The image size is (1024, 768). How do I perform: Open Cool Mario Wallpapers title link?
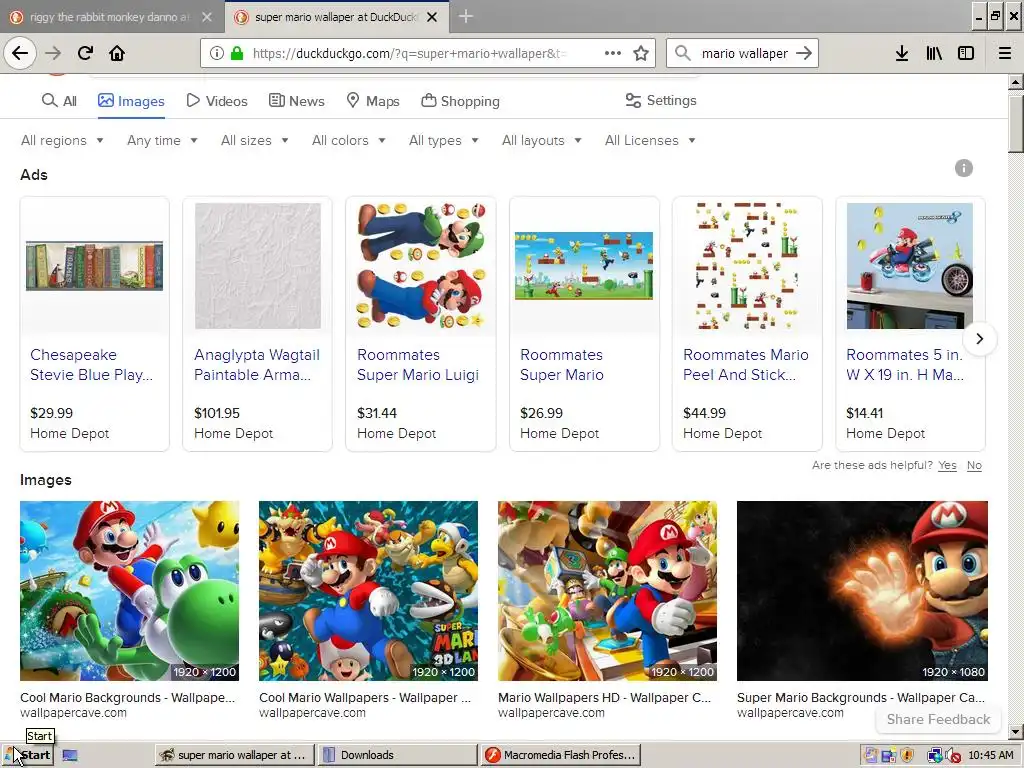pyautogui.click(x=365, y=697)
